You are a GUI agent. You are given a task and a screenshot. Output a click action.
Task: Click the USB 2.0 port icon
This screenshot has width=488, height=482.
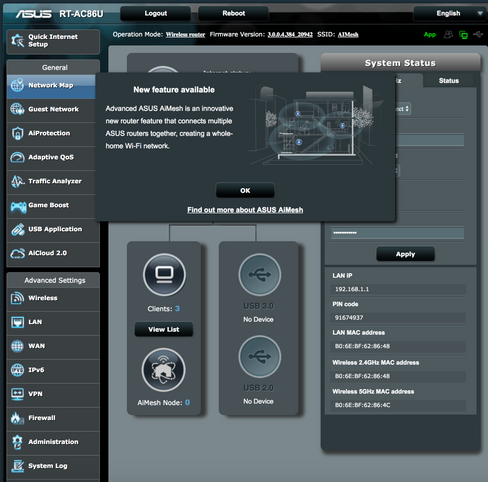[x=260, y=356]
